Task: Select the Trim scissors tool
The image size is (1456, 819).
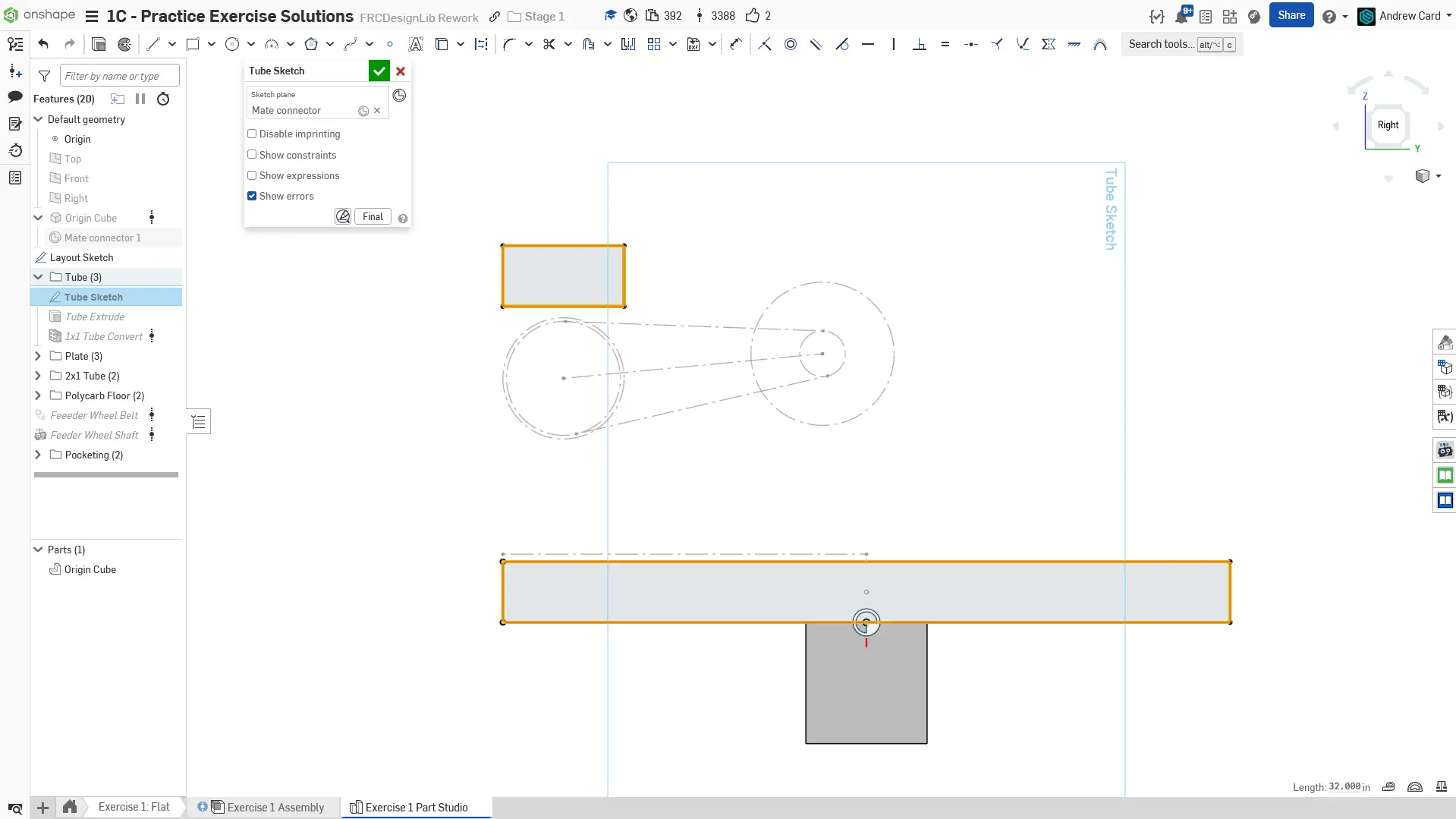Action: click(x=549, y=44)
